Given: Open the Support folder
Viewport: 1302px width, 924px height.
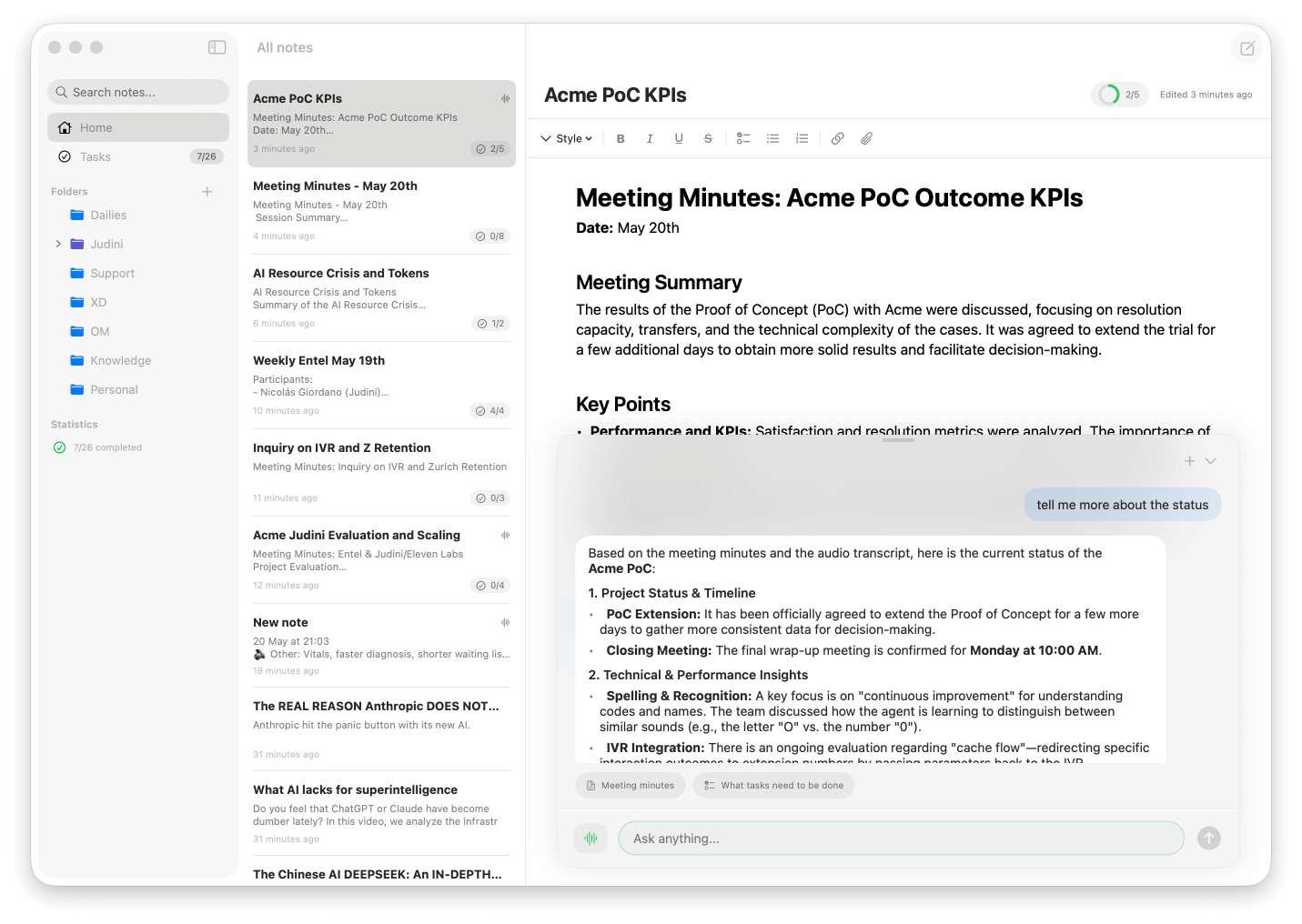Looking at the screenshot, I should [112, 274].
